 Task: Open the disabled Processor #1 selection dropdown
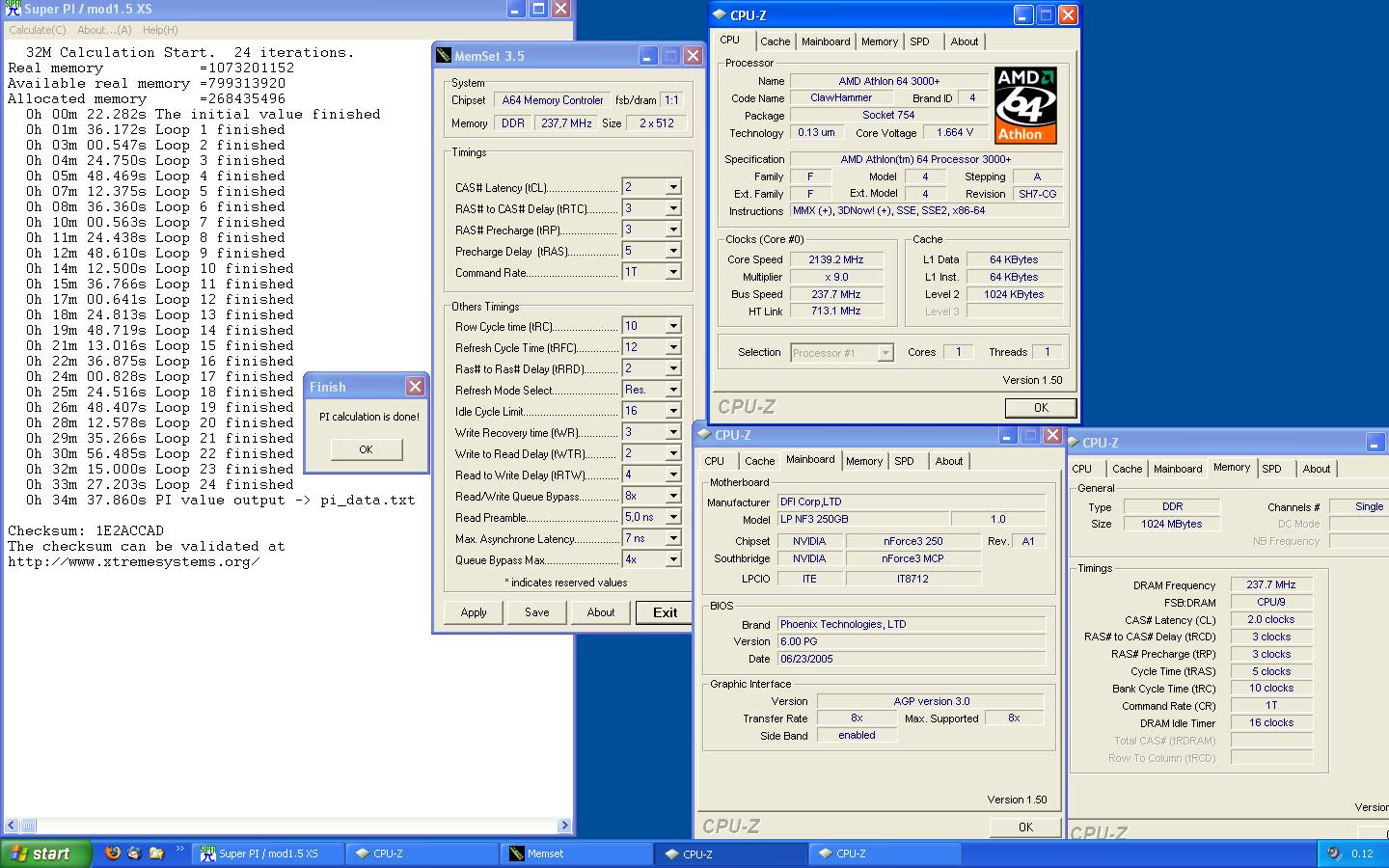pyautogui.click(x=842, y=353)
